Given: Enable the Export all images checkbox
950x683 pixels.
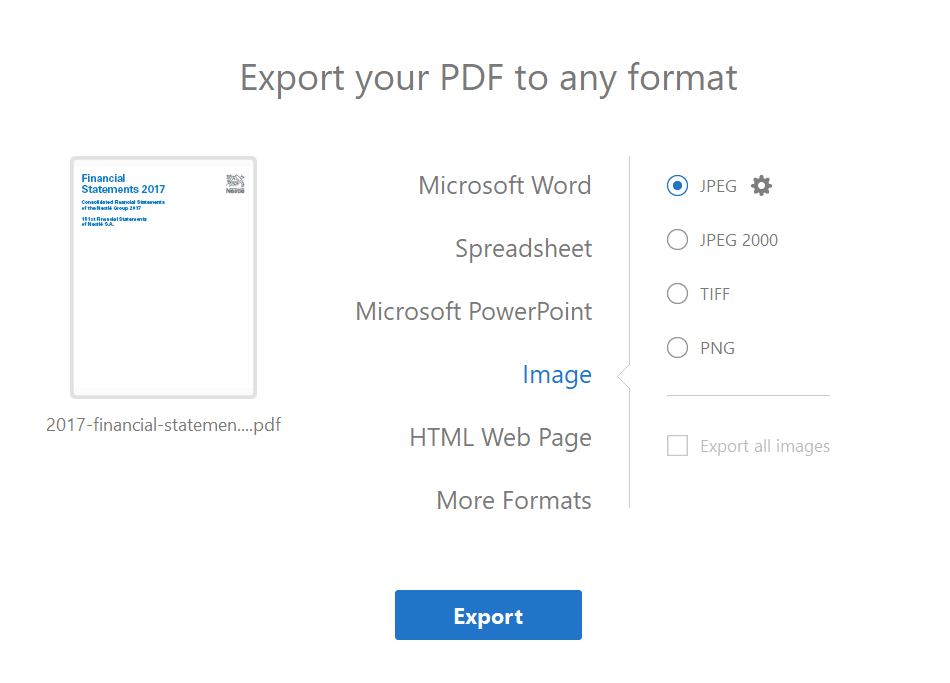Looking at the screenshot, I should tap(677, 446).
